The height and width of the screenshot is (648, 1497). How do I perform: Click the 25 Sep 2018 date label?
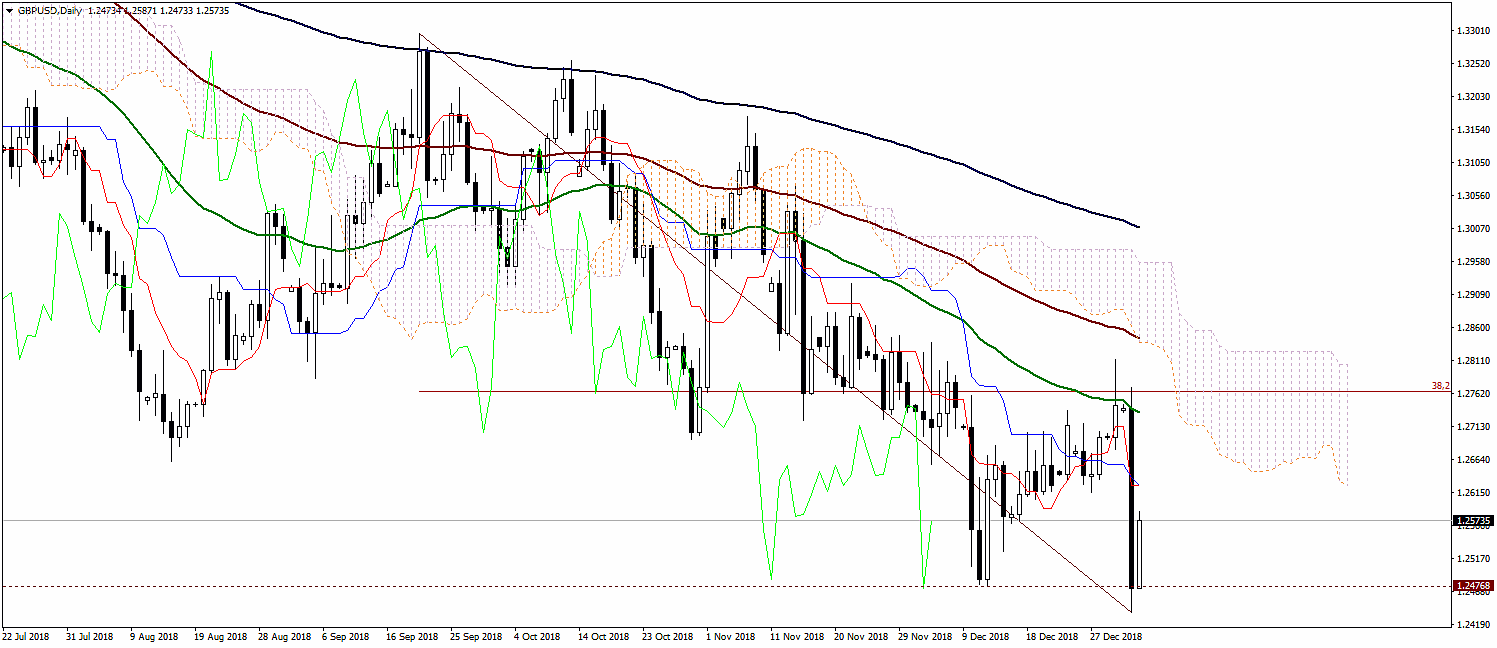click(477, 636)
